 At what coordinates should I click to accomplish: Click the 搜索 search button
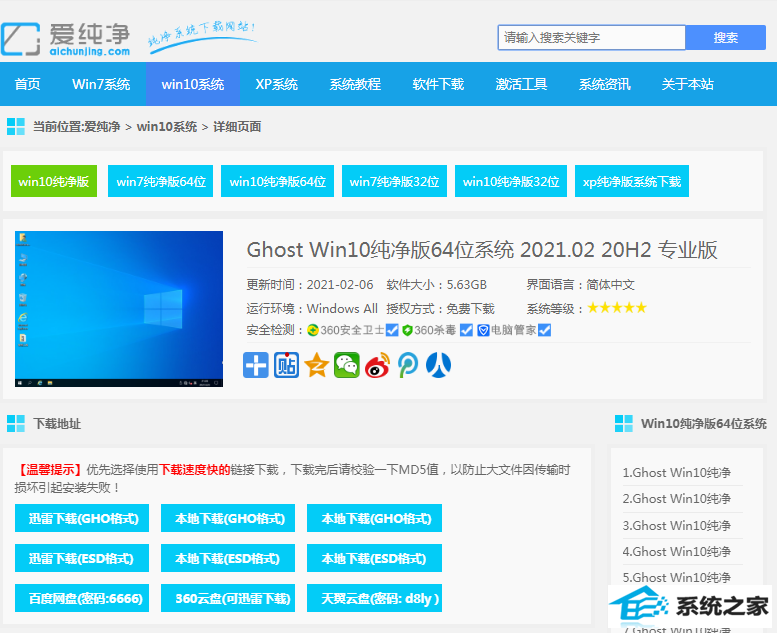coord(725,38)
